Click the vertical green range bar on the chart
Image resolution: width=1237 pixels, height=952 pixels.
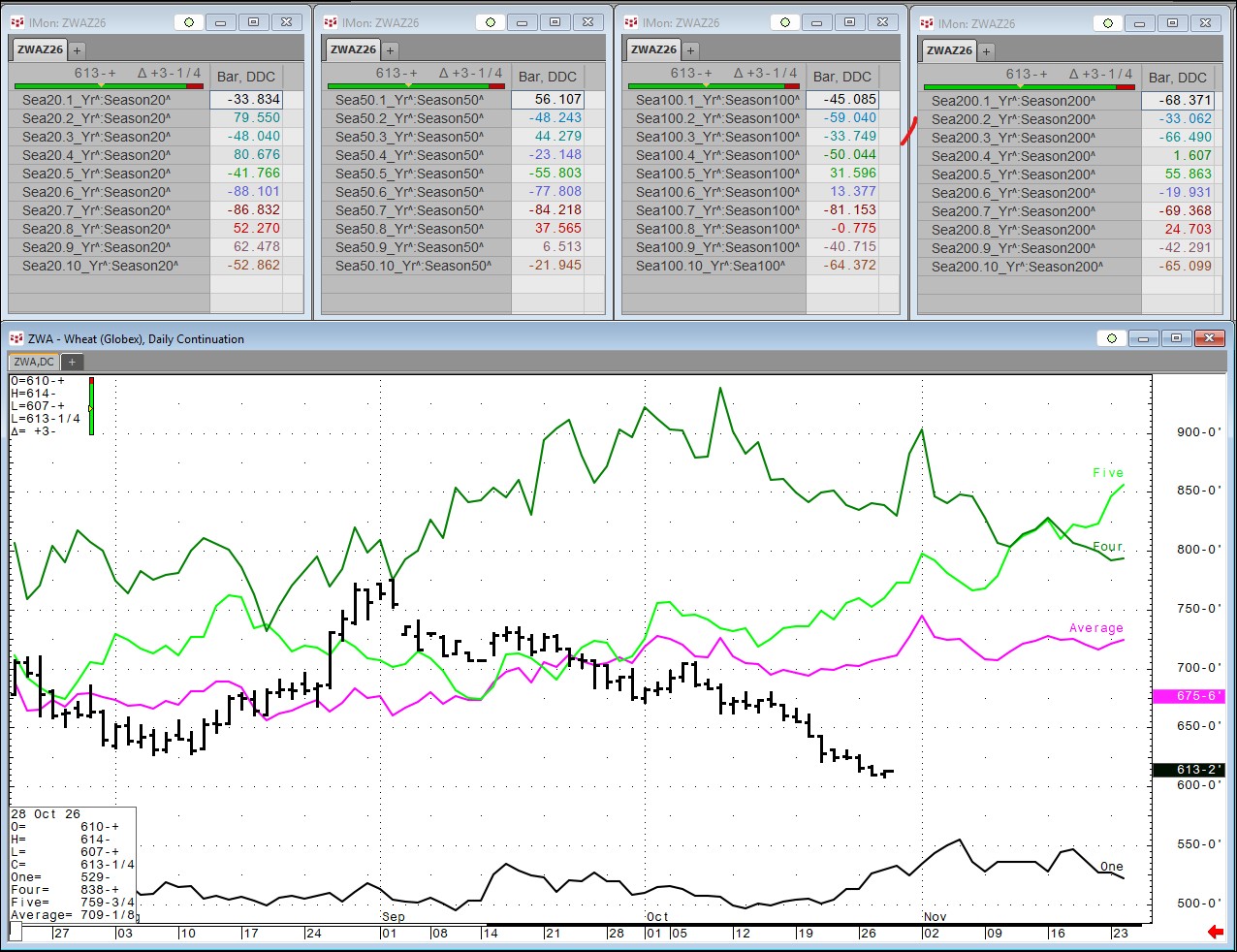click(91, 406)
